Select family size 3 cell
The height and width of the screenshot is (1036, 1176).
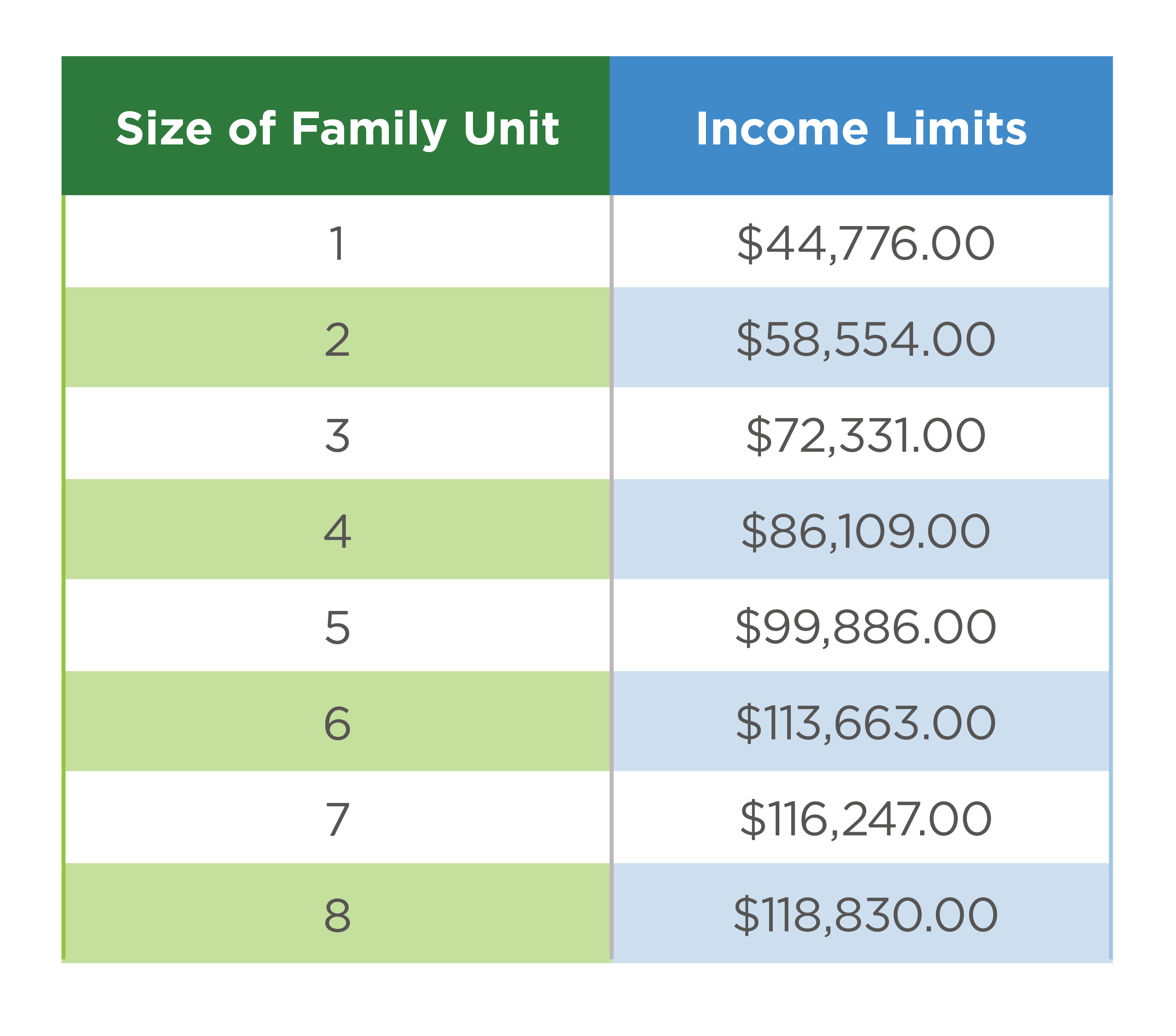coord(337,433)
